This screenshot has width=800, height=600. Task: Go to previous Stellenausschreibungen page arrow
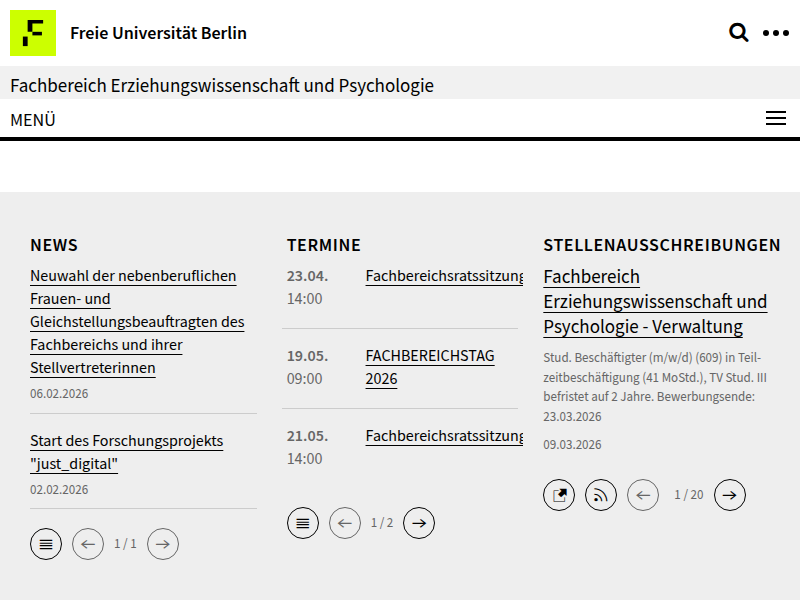click(643, 495)
